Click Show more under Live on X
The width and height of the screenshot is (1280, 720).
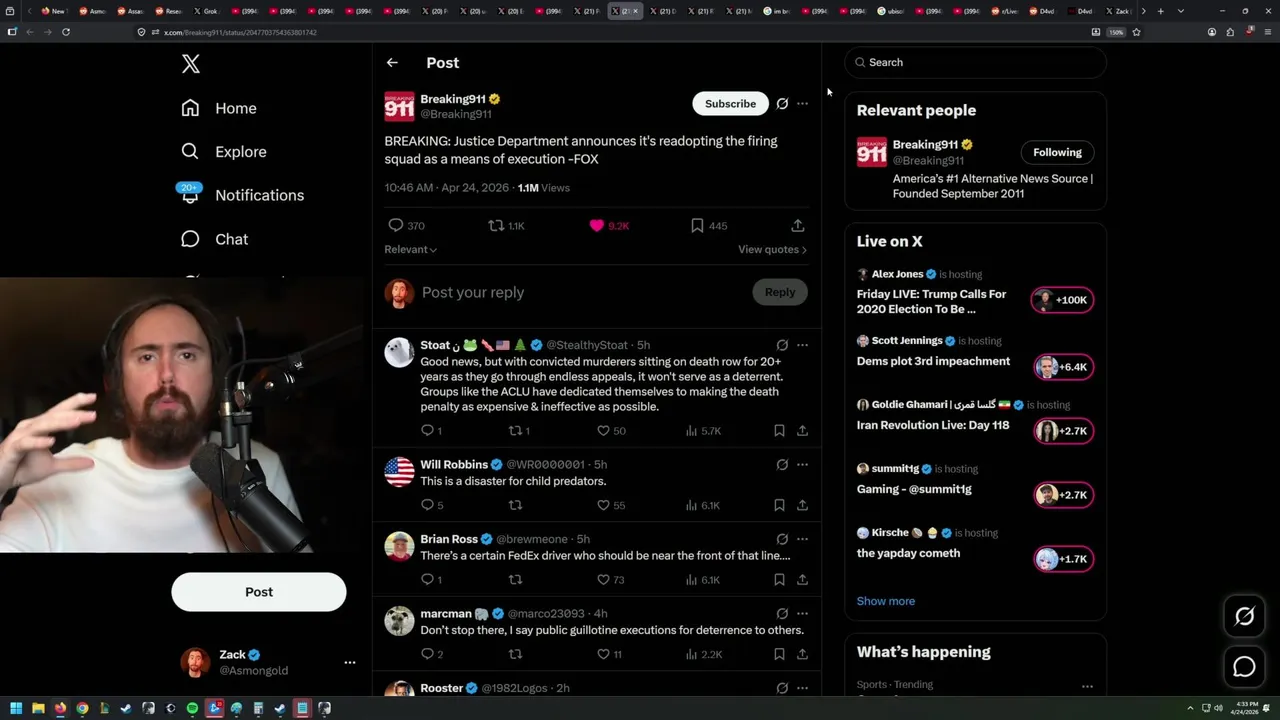[x=886, y=601]
